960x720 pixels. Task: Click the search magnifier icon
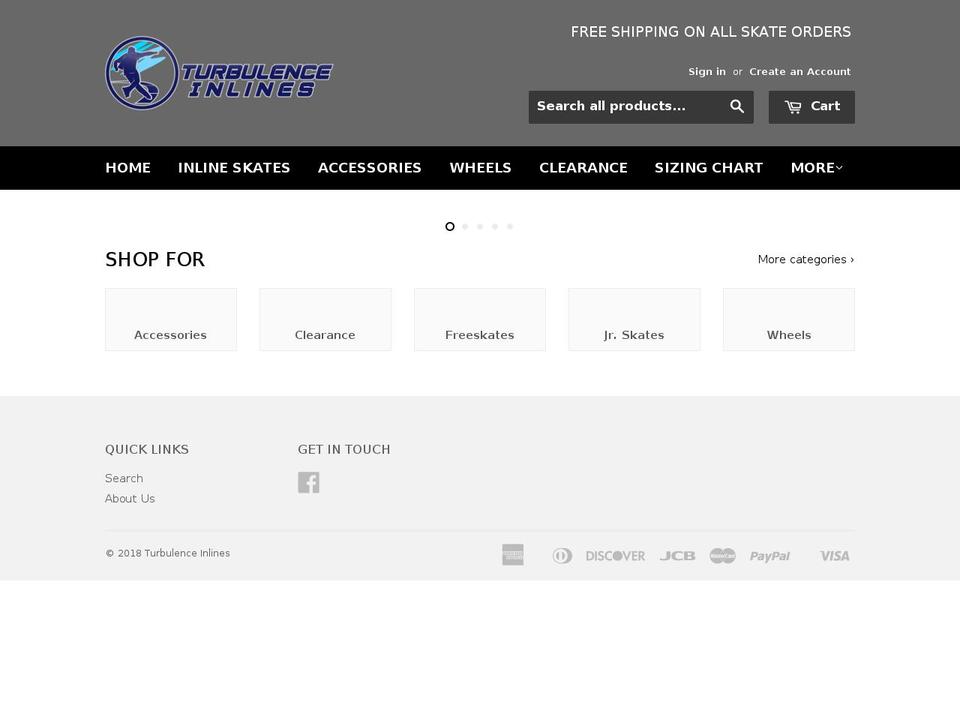(737, 107)
